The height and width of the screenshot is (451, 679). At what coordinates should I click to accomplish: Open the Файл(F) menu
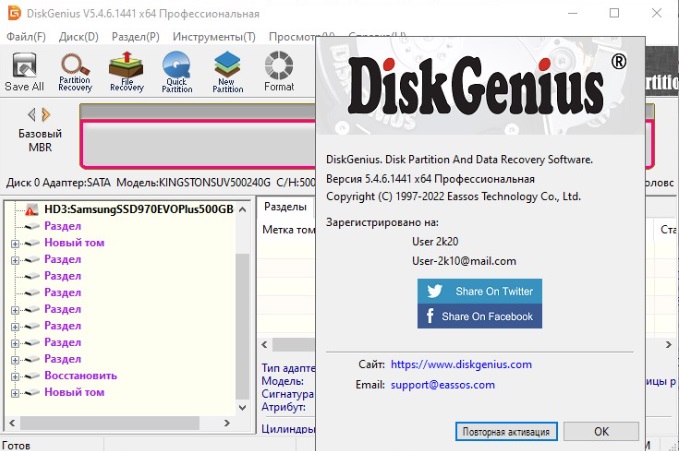pyautogui.click(x=26, y=37)
